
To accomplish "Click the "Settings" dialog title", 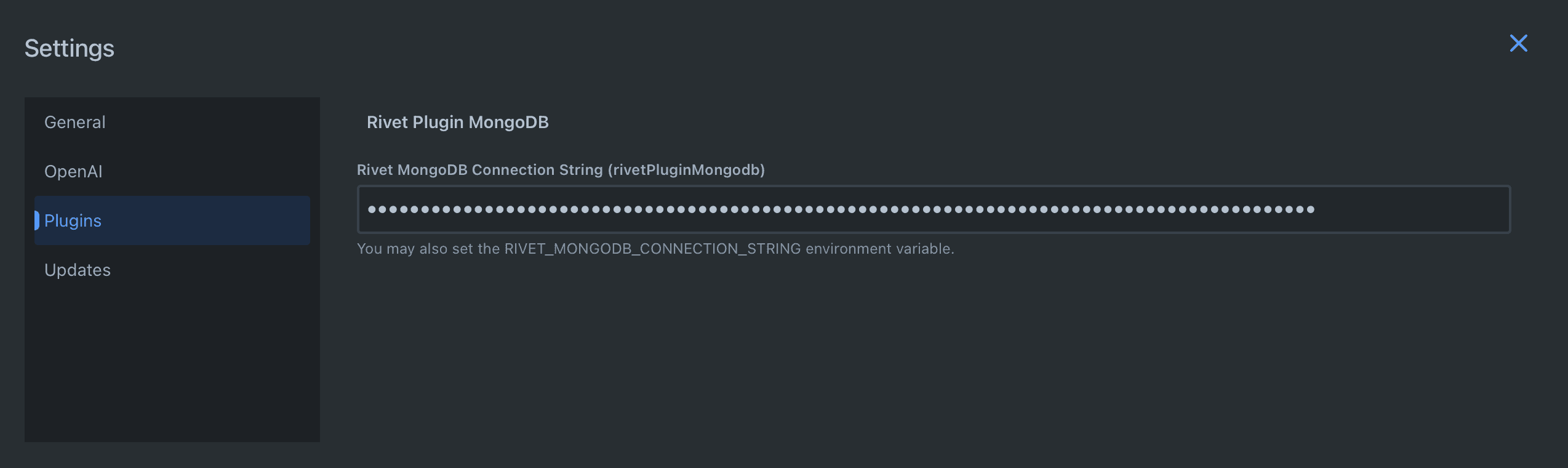I will (x=70, y=48).
